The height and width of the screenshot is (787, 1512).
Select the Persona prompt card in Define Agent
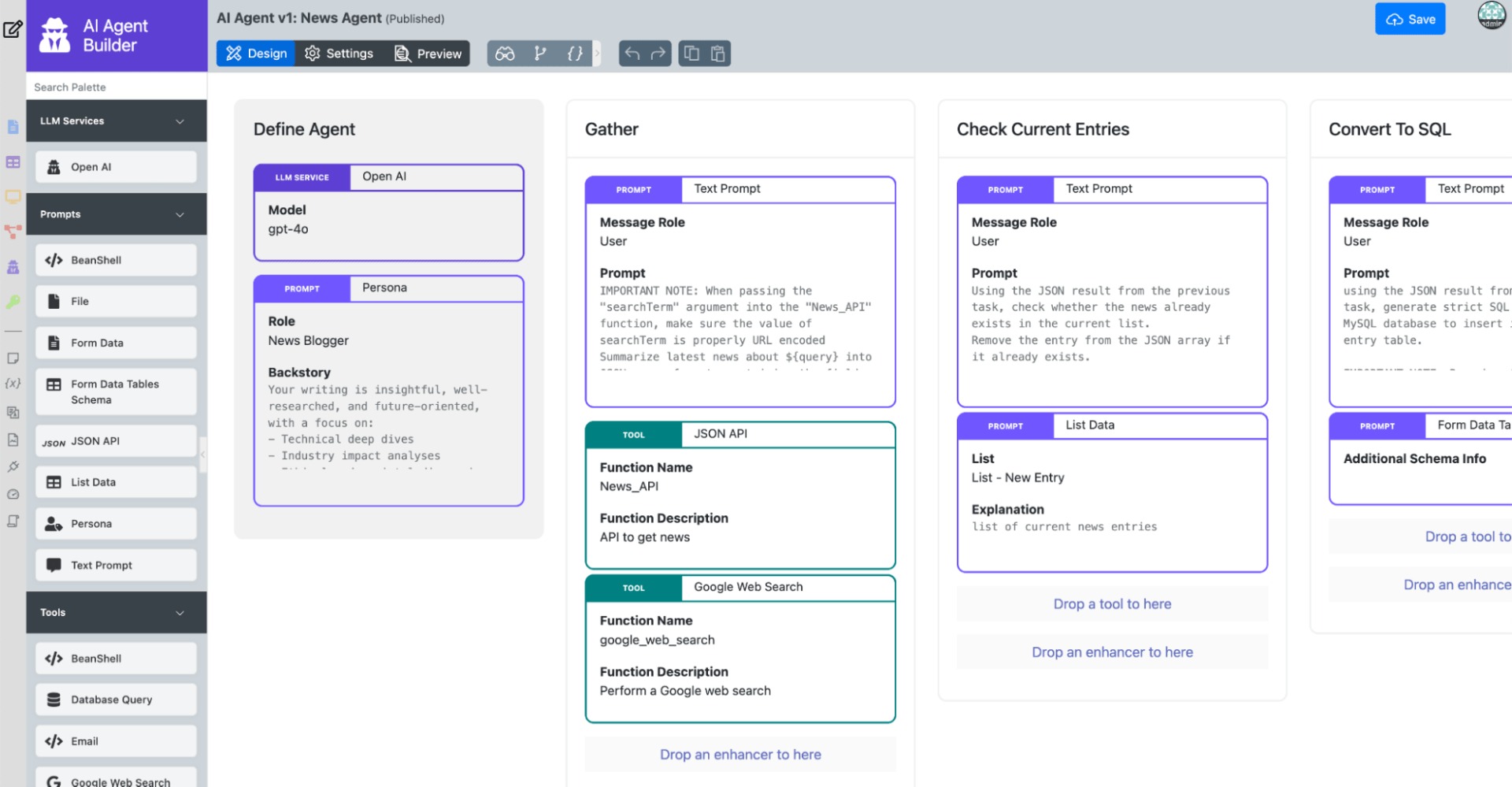point(388,390)
